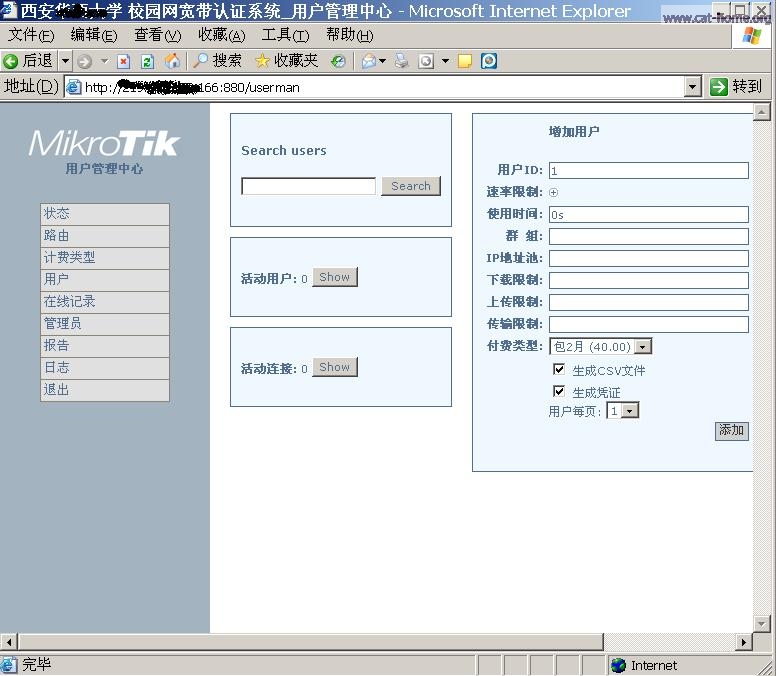Select 计费类型 in the sidebar menu

(x=104, y=258)
